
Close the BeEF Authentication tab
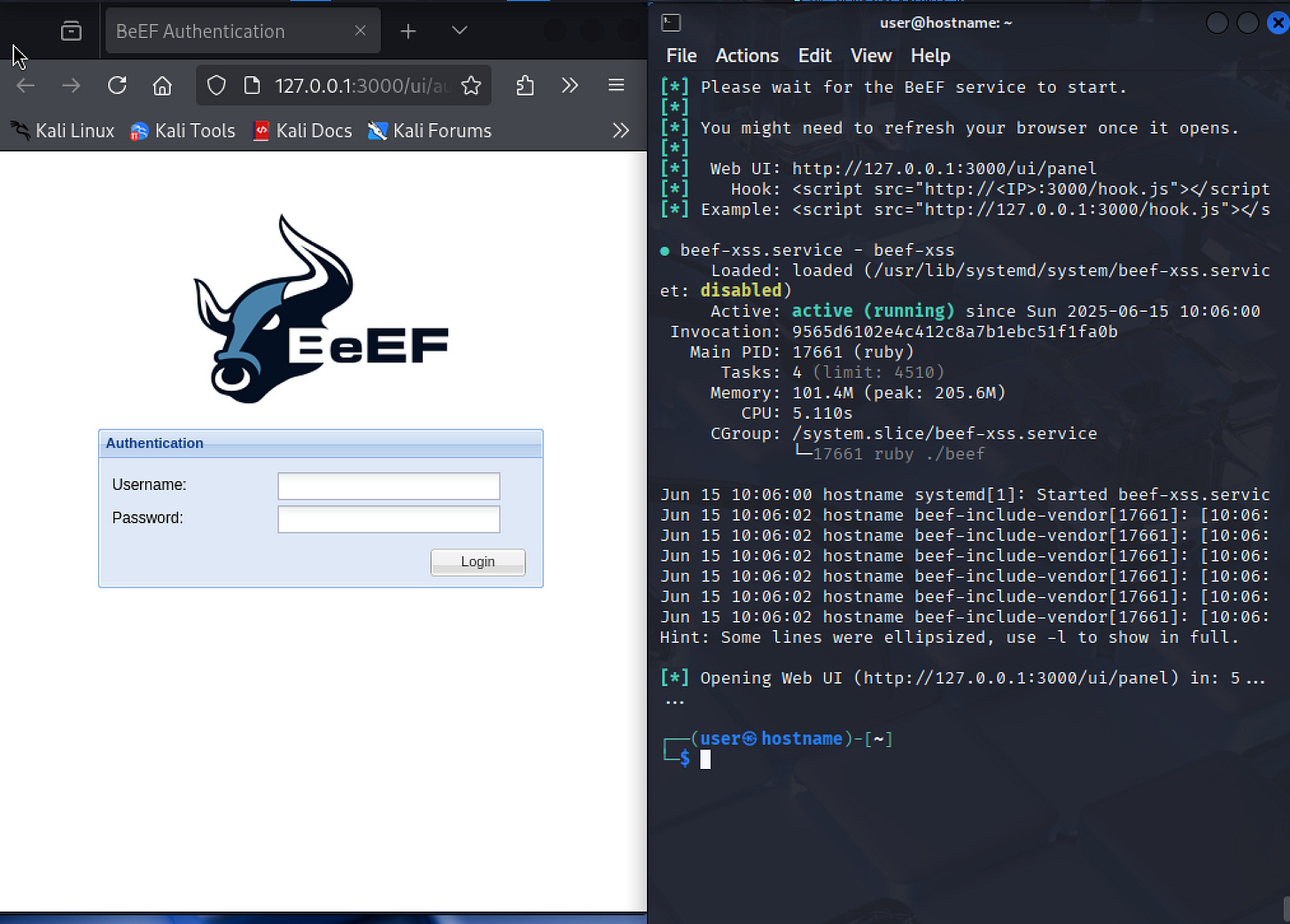(x=360, y=30)
